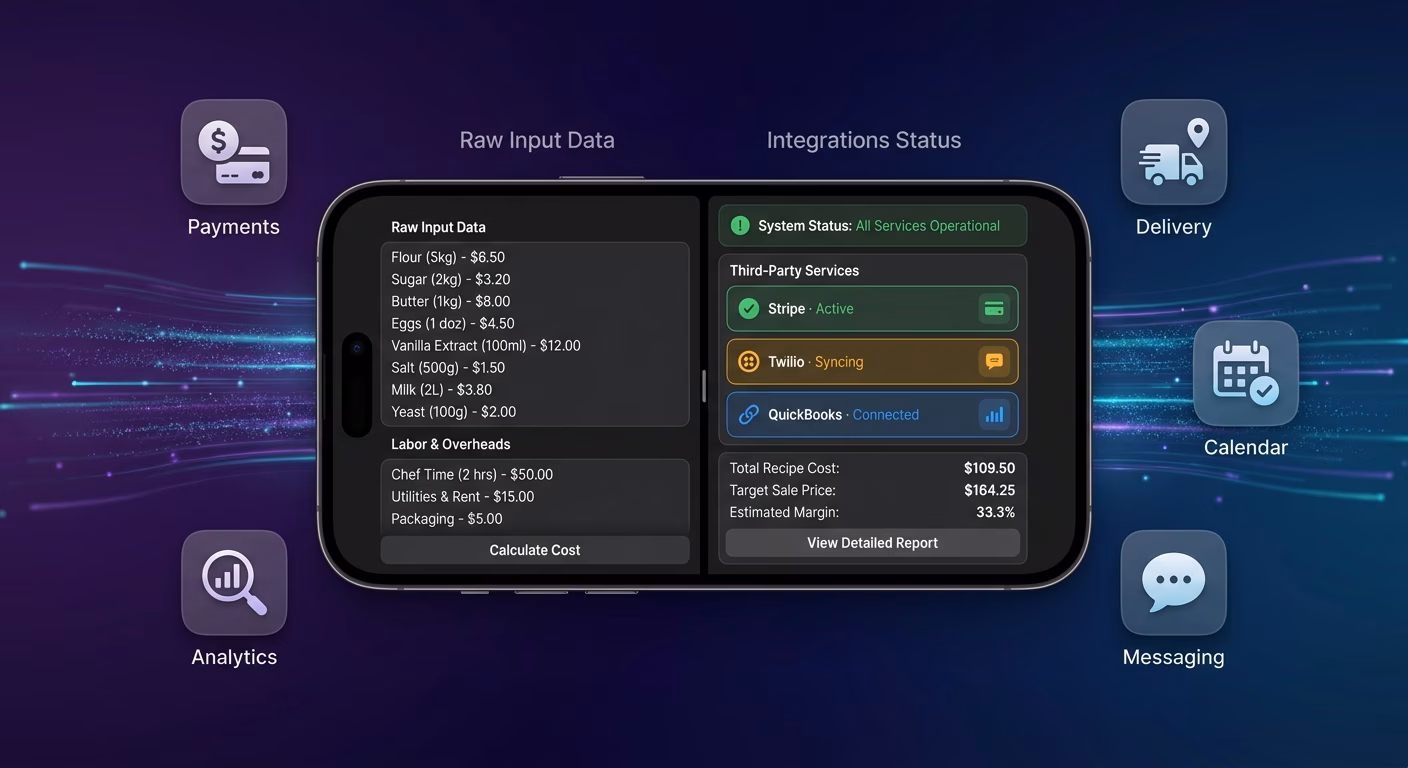Click the Raw Input Data heading above phone
The height and width of the screenshot is (768, 1408).
click(x=537, y=140)
